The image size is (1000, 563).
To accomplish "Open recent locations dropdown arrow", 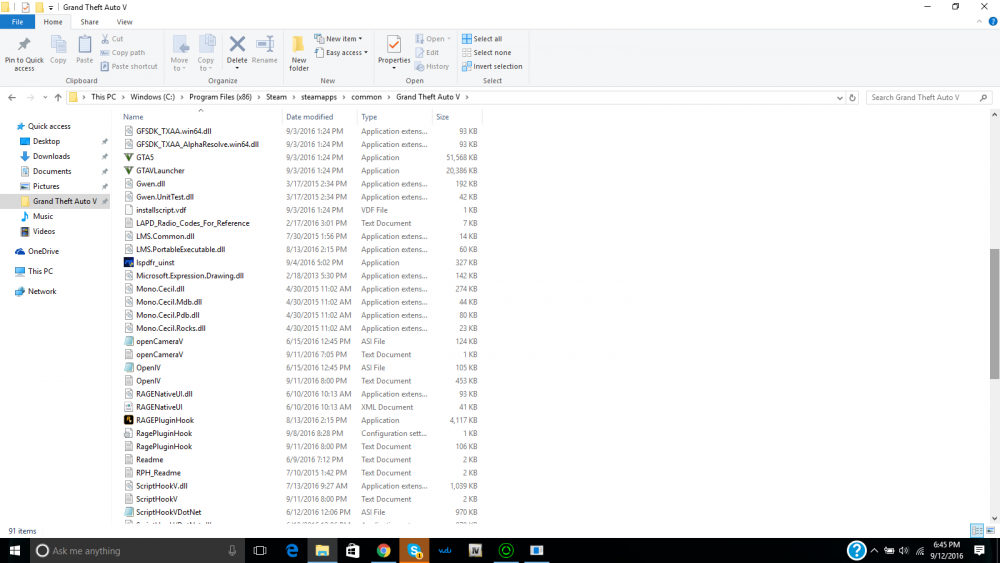I will point(45,98).
